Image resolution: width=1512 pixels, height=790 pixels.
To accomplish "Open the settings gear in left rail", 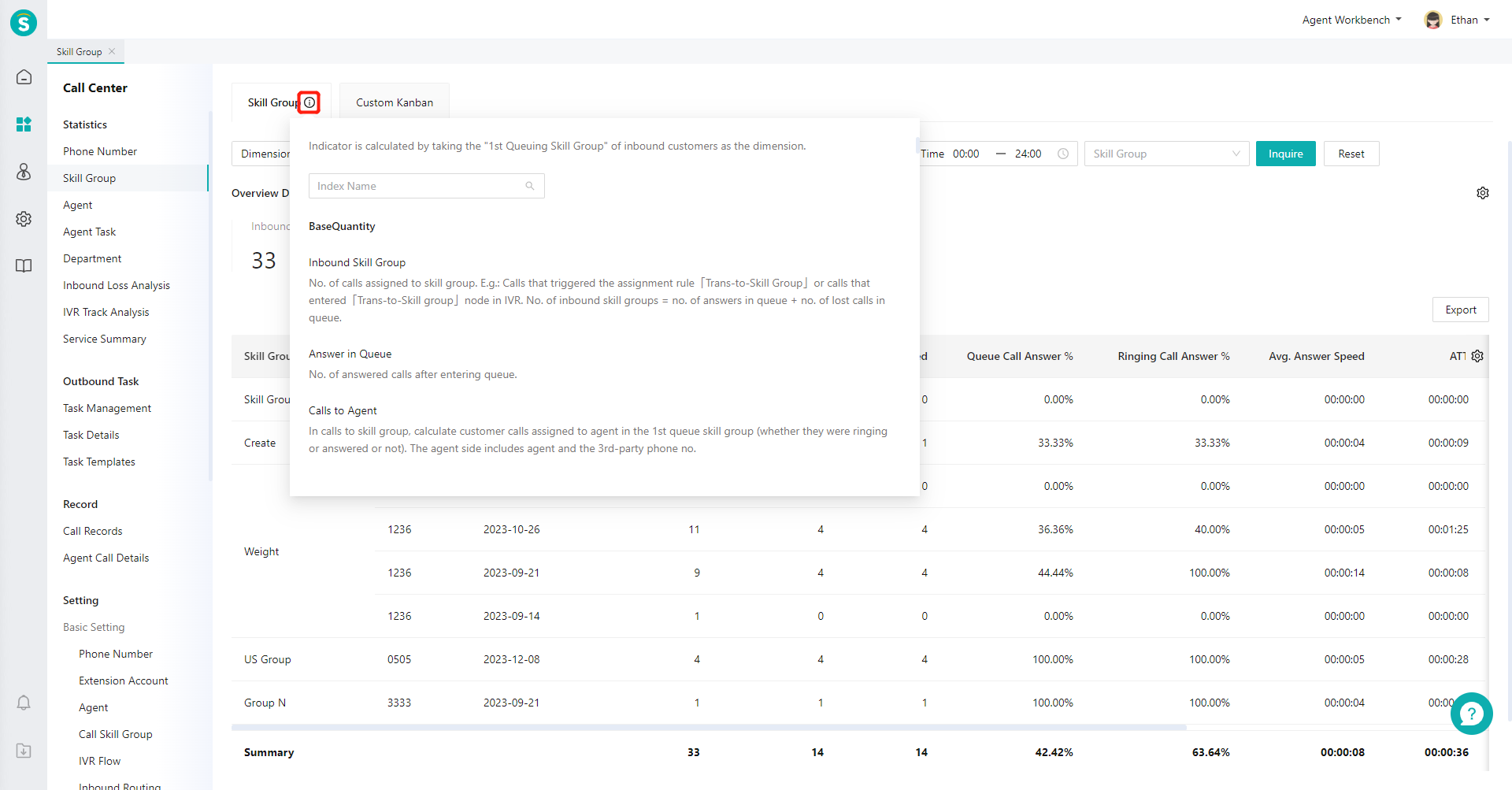I will coord(24,219).
